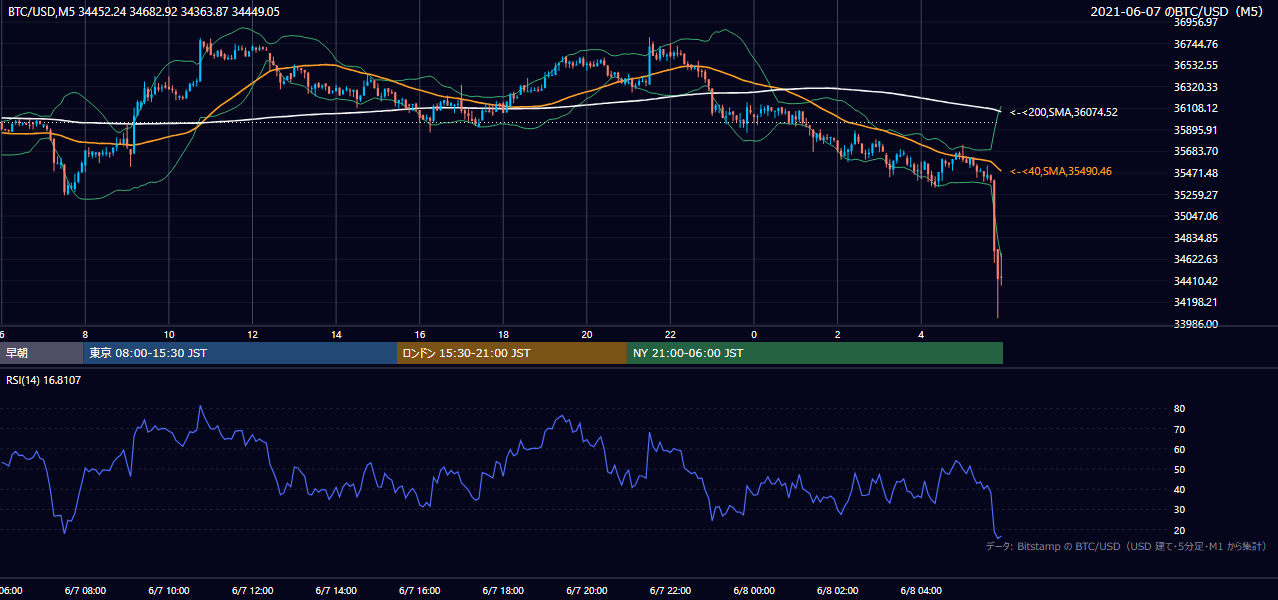The width and height of the screenshot is (1278, 600).
Task: Click the bottom time label 6/7 22:00
Action: click(671, 591)
